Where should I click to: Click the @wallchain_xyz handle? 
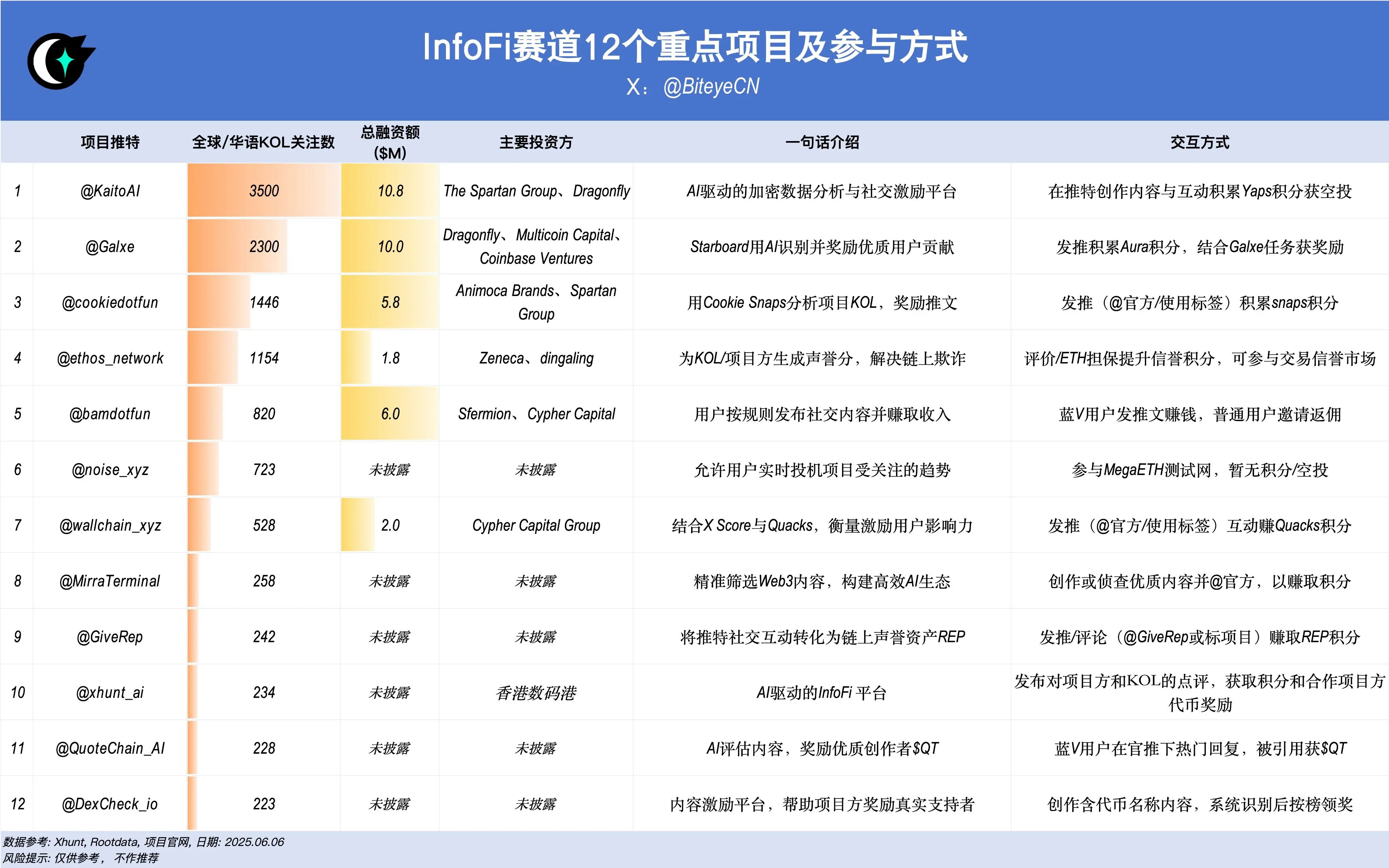[110, 525]
